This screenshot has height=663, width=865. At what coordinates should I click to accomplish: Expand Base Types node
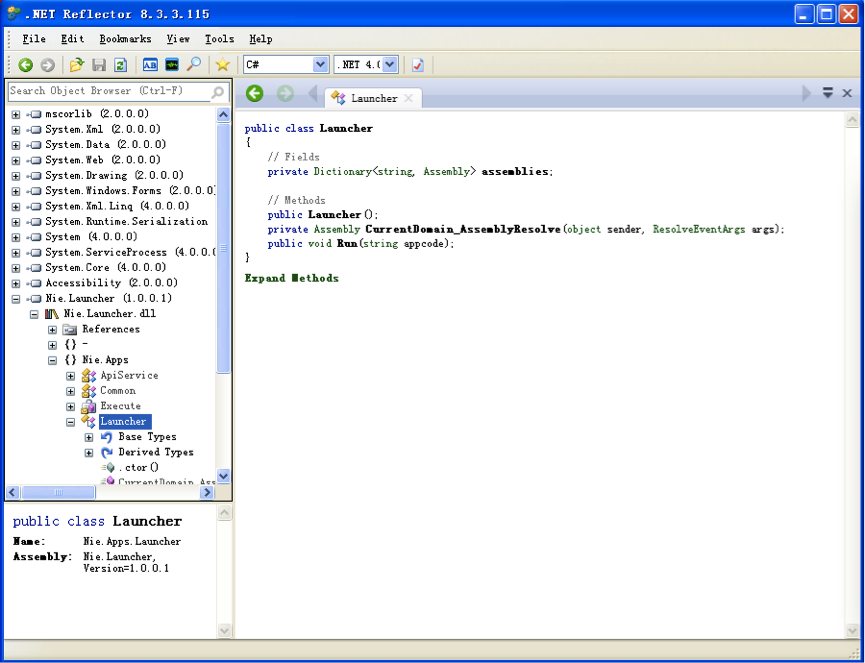(89, 437)
